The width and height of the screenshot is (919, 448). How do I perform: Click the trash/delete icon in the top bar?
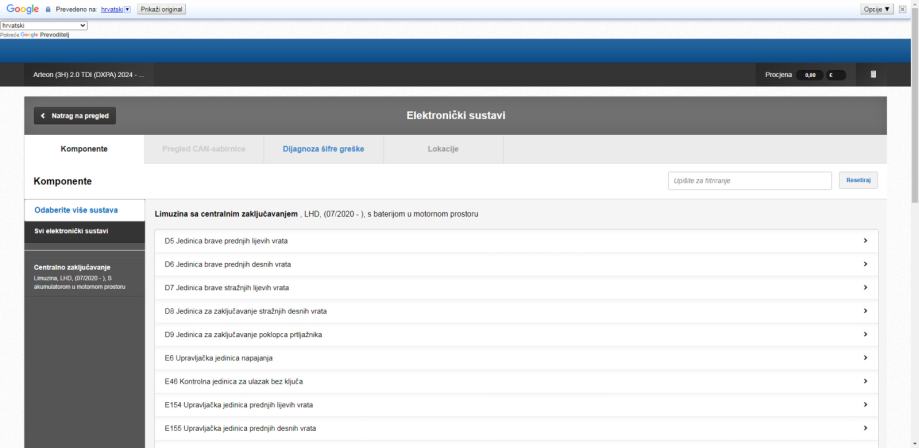[x=873, y=74]
